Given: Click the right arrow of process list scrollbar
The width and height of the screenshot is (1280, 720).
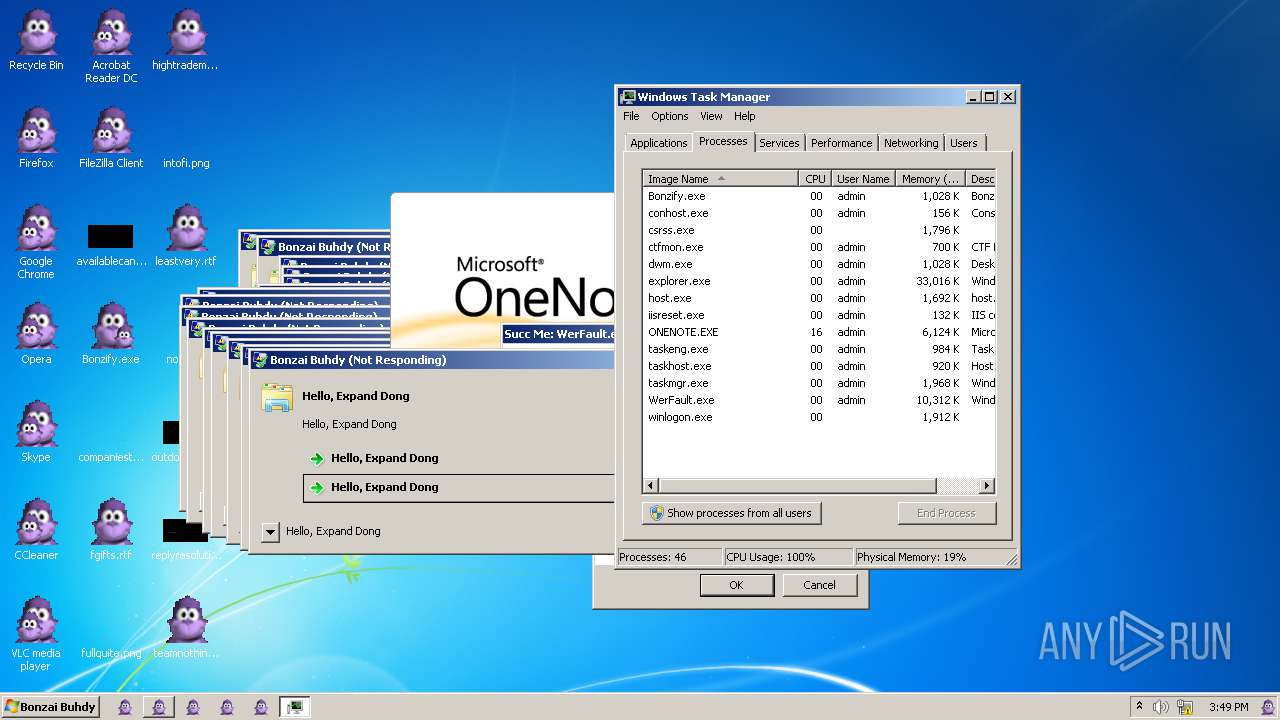Looking at the screenshot, I should [987, 486].
